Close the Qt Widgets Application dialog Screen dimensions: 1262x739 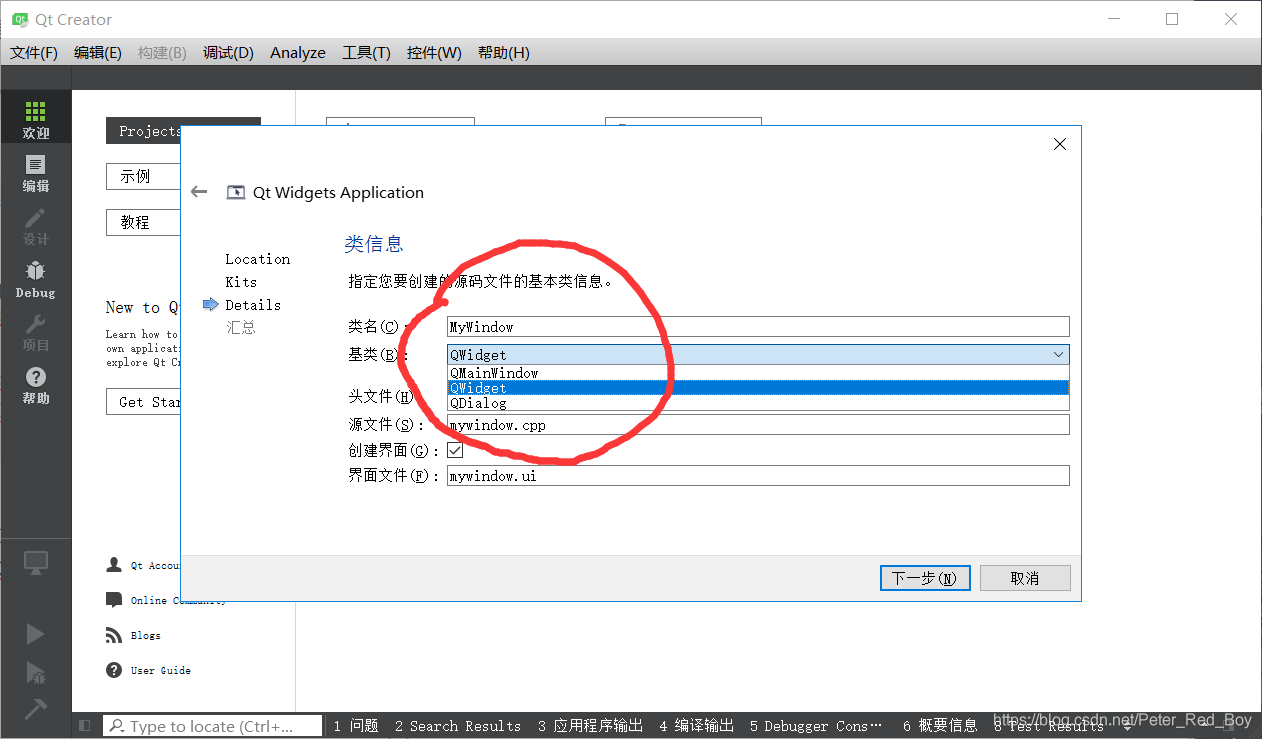(x=1060, y=144)
